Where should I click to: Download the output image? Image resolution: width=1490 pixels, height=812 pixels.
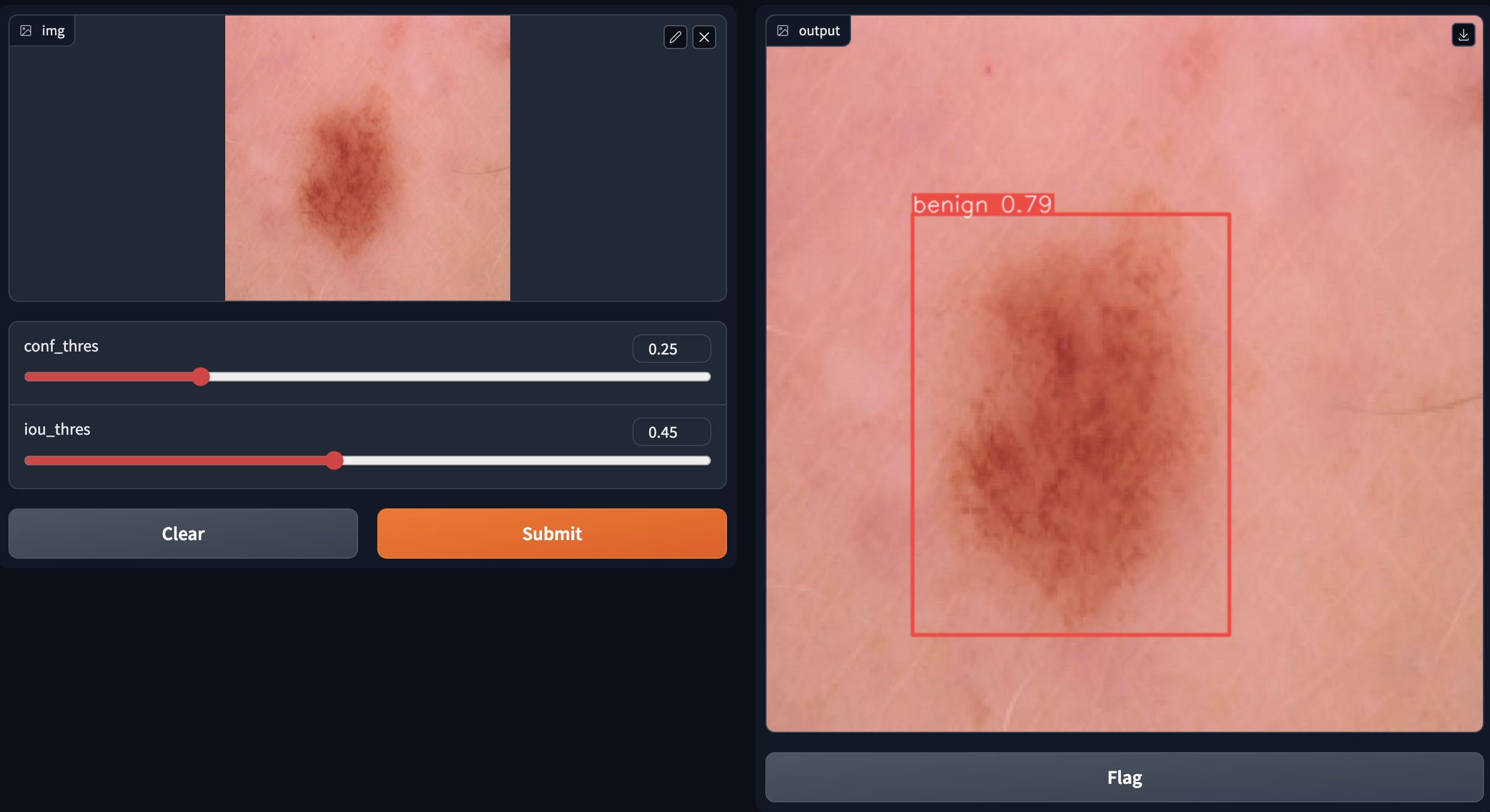pos(1463,35)
